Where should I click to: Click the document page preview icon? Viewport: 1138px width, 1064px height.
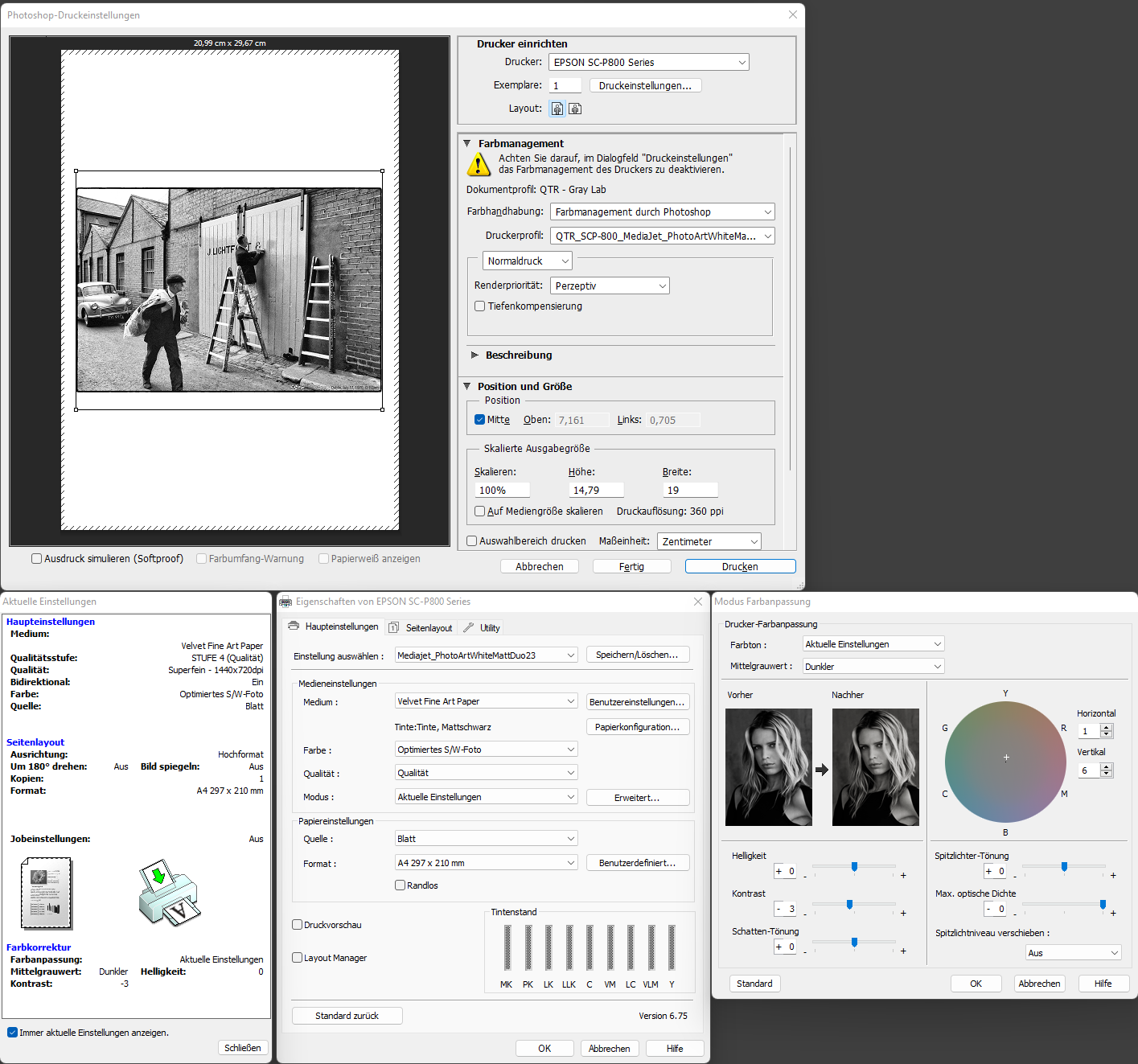tap(47, 894)
